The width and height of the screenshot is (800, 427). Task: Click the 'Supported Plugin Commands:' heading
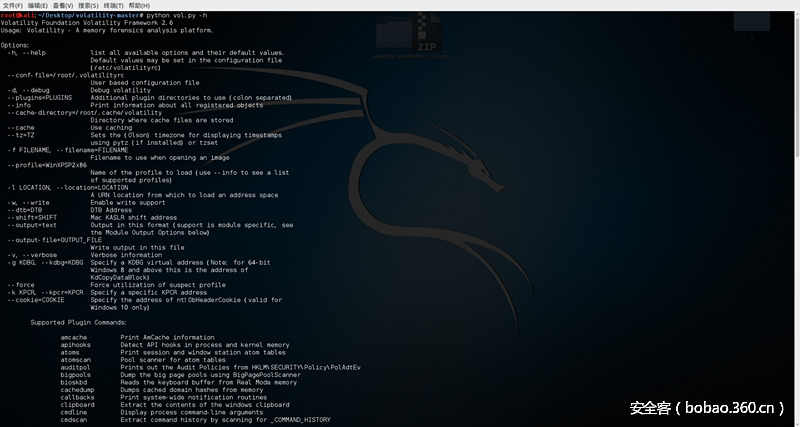tap(78, 323)
